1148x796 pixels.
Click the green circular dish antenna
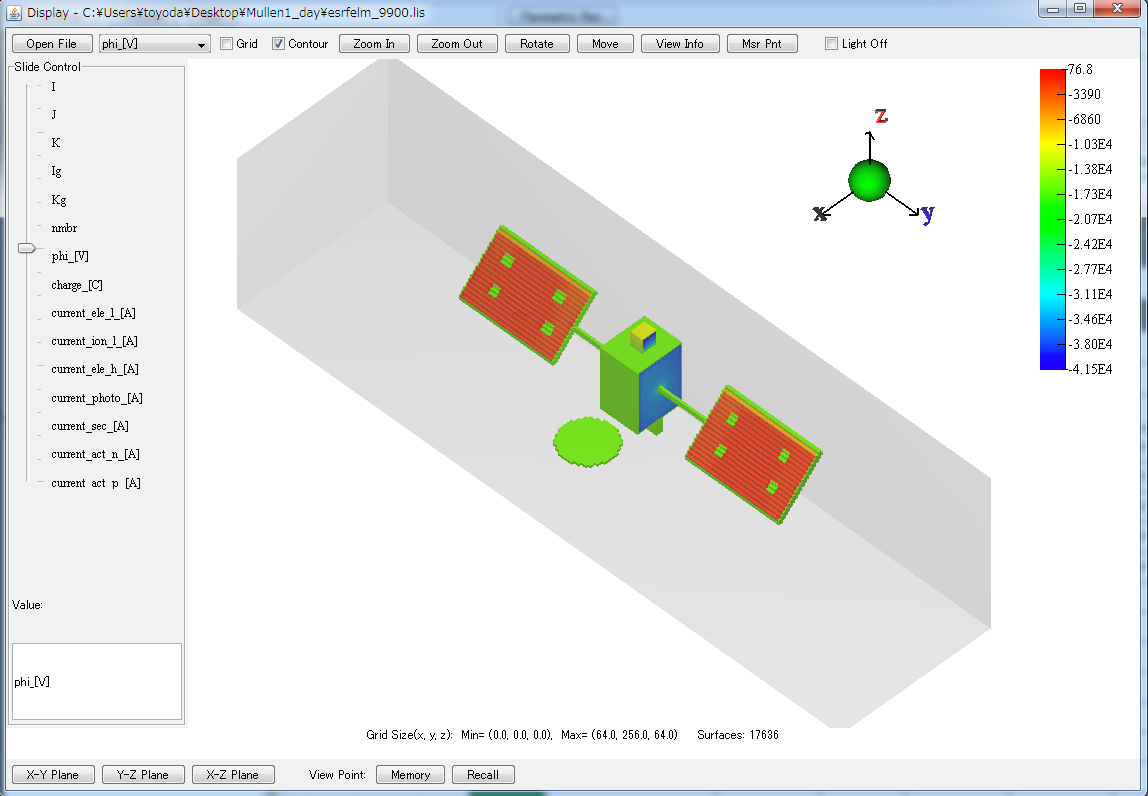[x=588, y=441]
